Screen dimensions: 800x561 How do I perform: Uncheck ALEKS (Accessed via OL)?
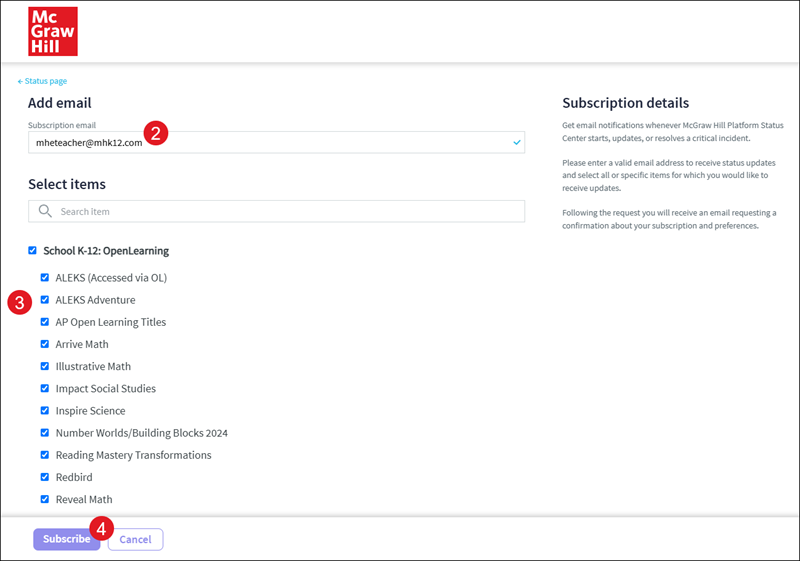[45, 278]
